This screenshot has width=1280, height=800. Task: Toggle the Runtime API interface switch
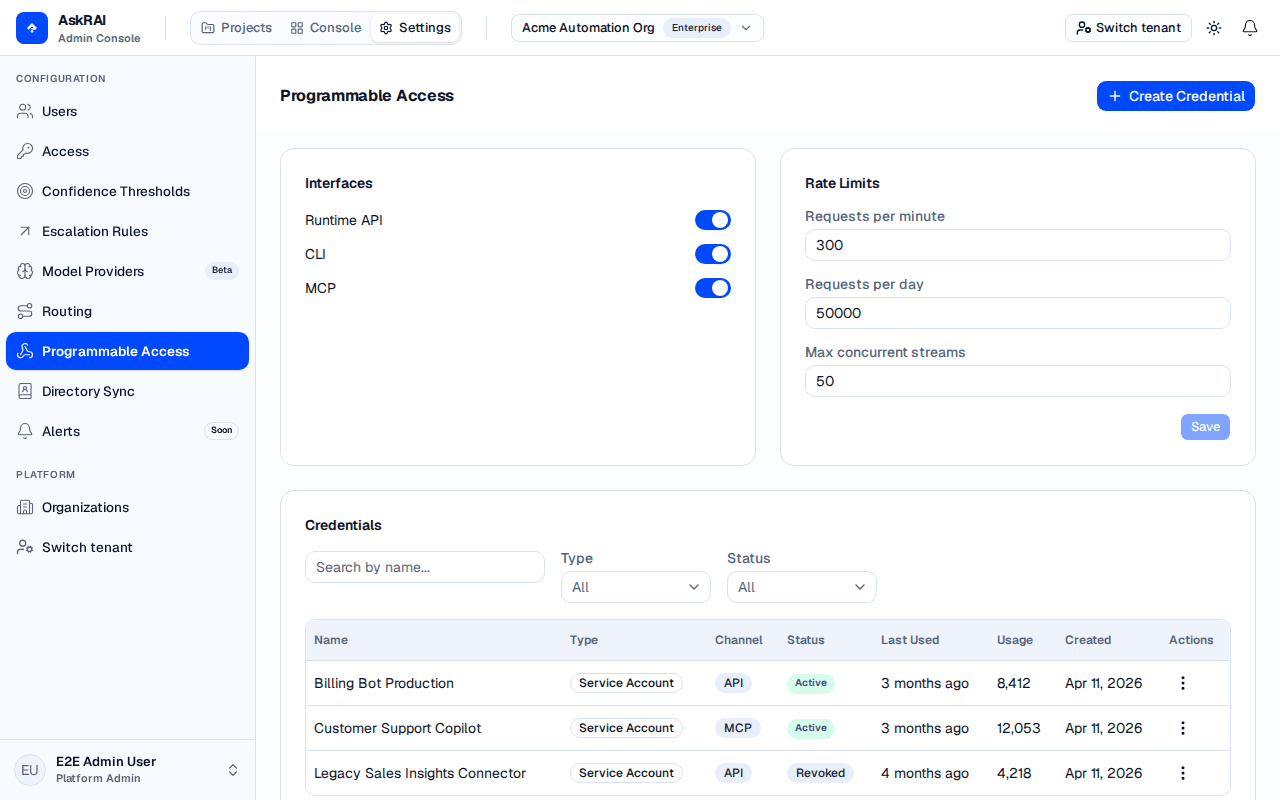tap(713, 220)
